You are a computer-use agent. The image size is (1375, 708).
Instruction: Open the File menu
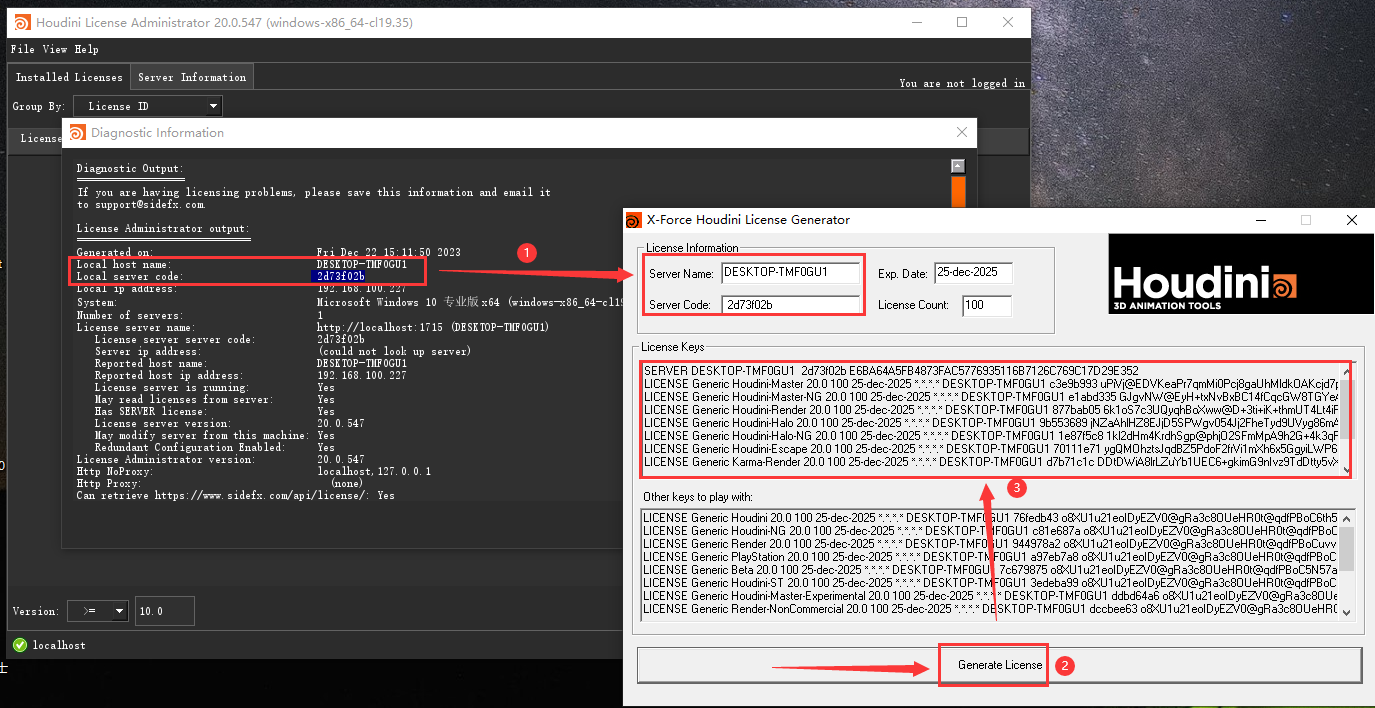22,49
